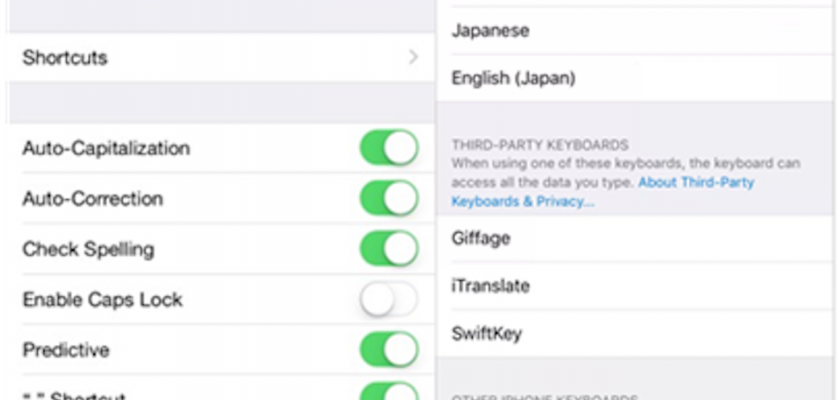Toggle the Check Spelling switch off
Viewport: 840px width, 400px height.
(389, 249)
